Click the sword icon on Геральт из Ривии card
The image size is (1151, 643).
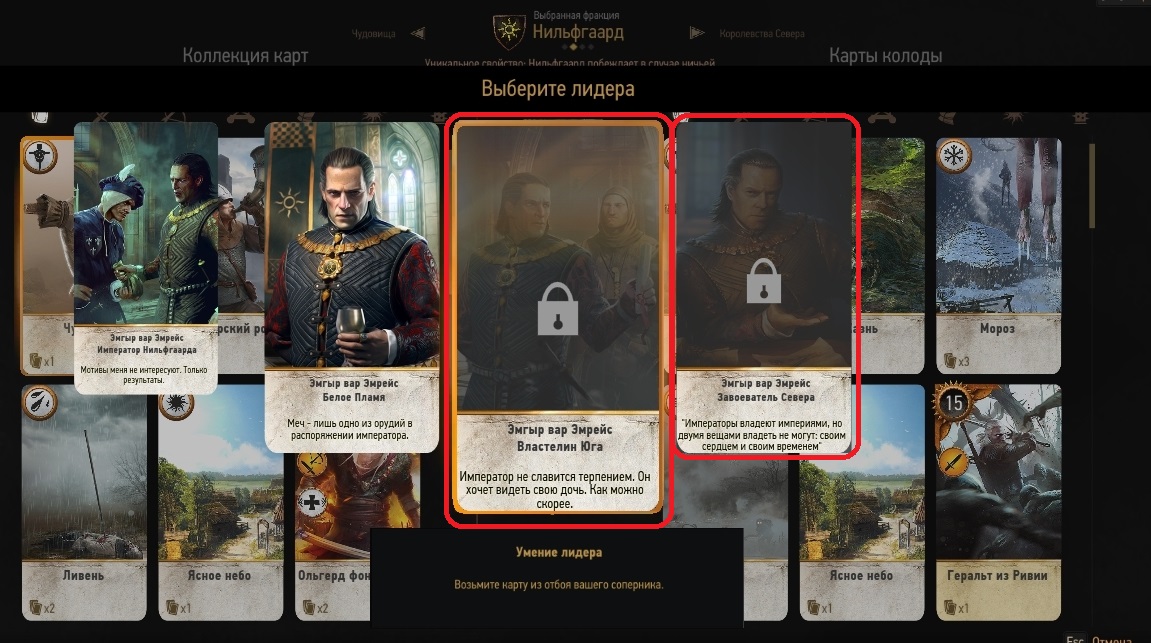pos(954,461)
